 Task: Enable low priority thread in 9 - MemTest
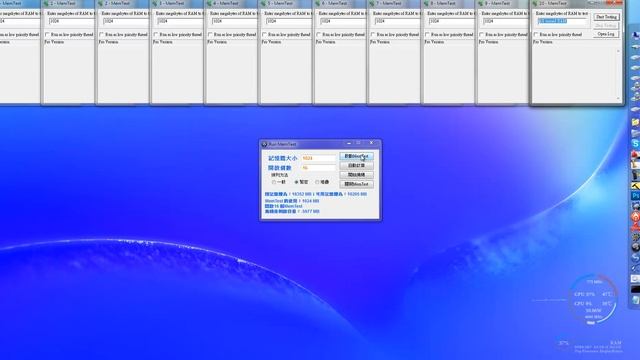482,35
